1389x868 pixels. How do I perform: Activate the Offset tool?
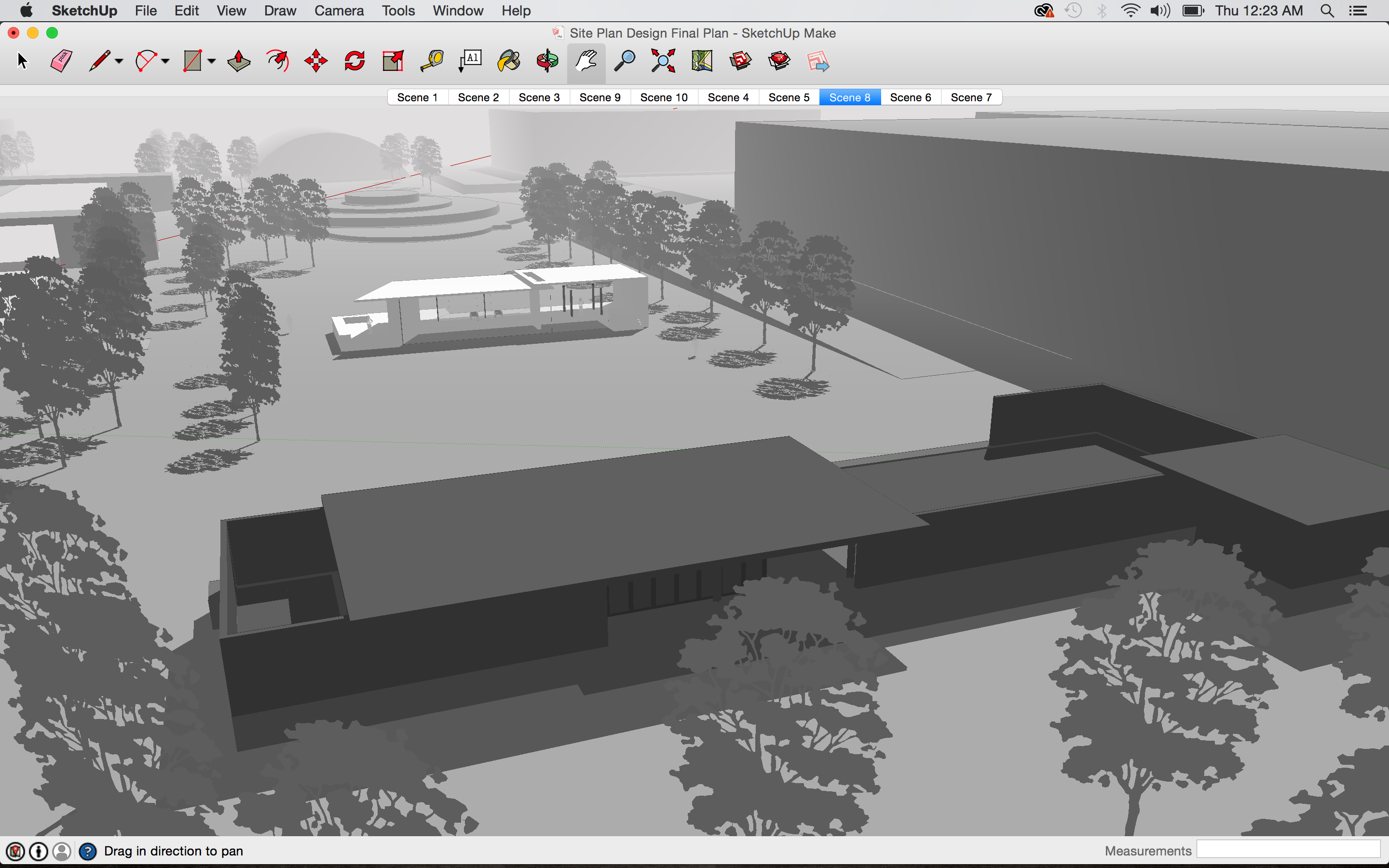[x=278, y=61]
